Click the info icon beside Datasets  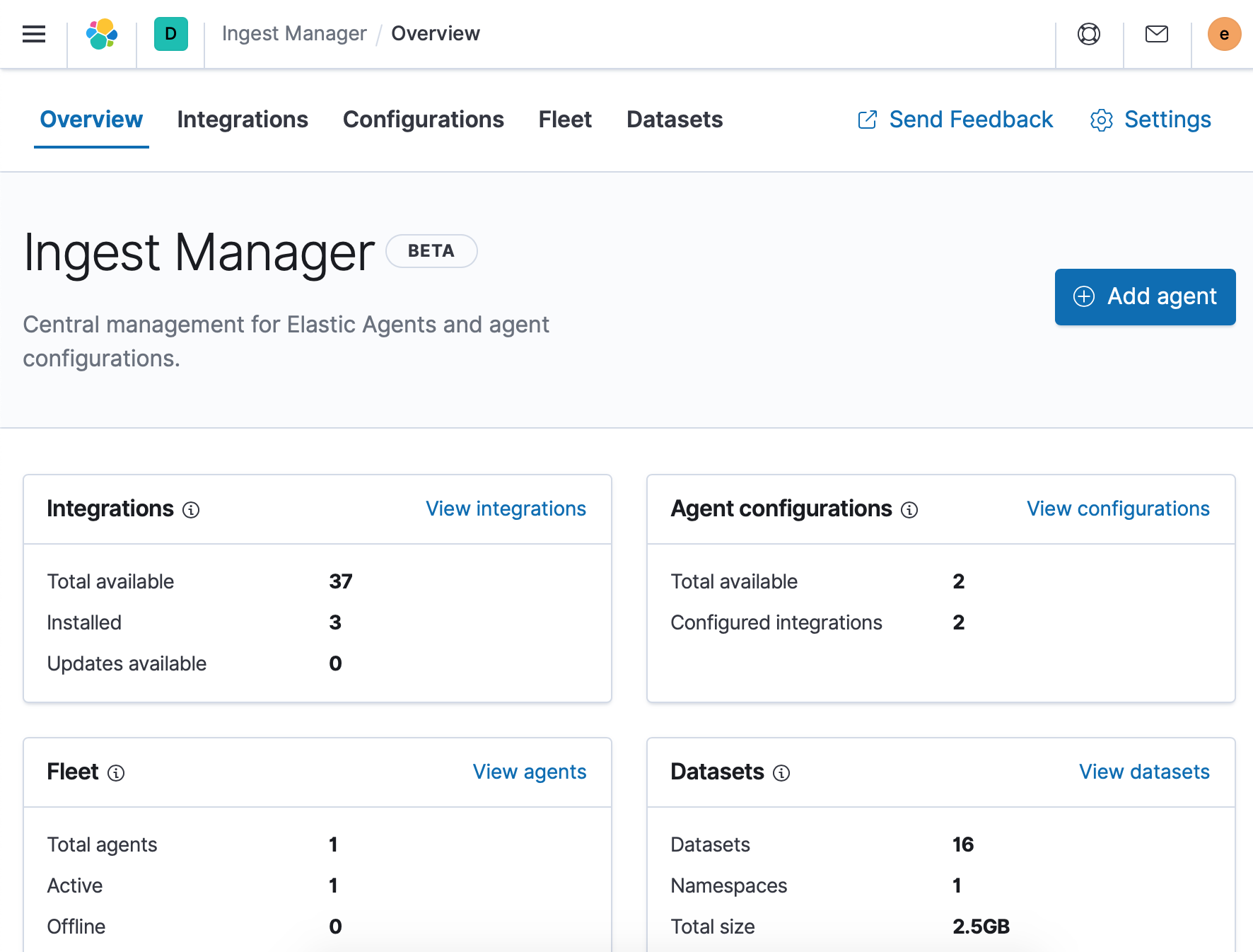[x=781, y=773]
